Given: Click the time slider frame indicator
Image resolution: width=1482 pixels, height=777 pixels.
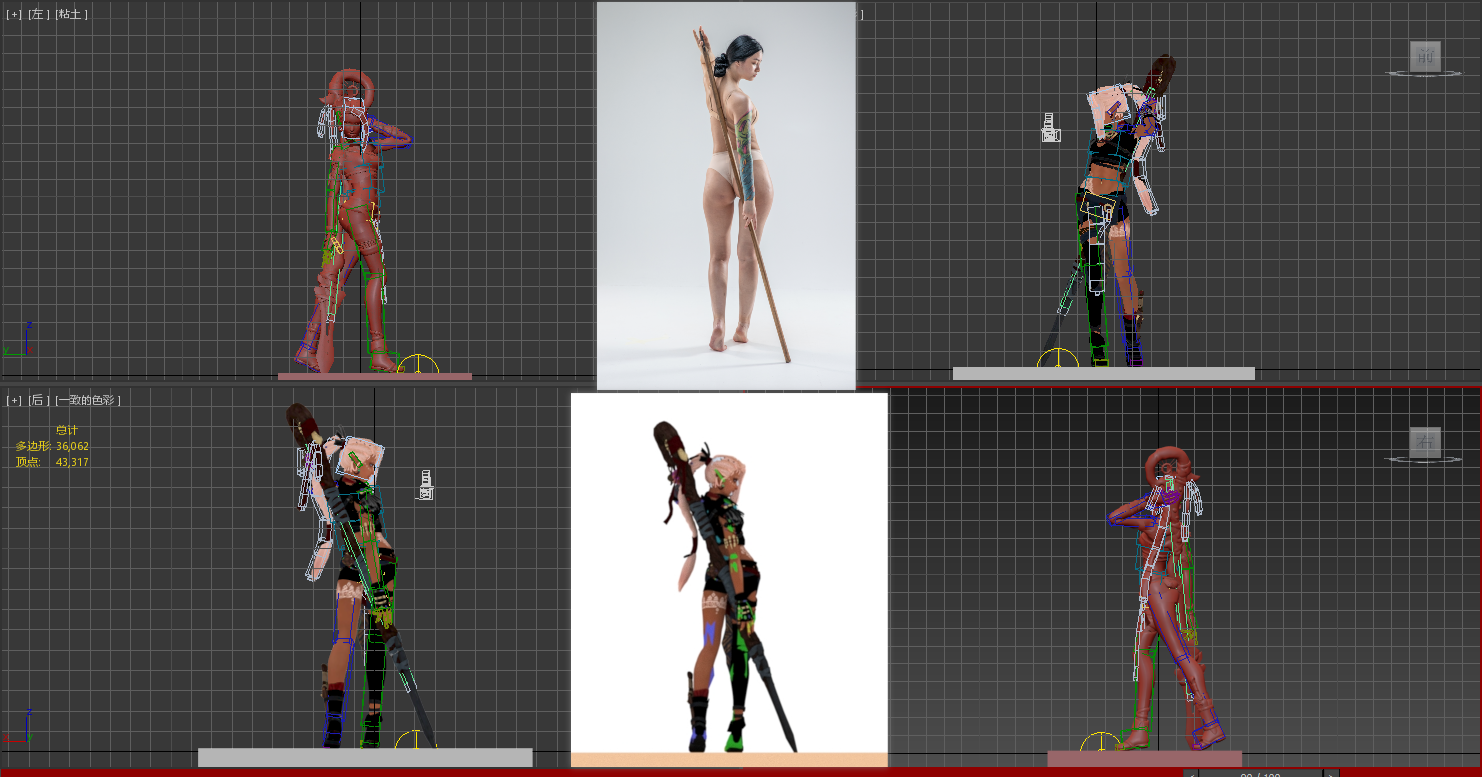Looking at the screenshot, I should [x=1260, y=773].
